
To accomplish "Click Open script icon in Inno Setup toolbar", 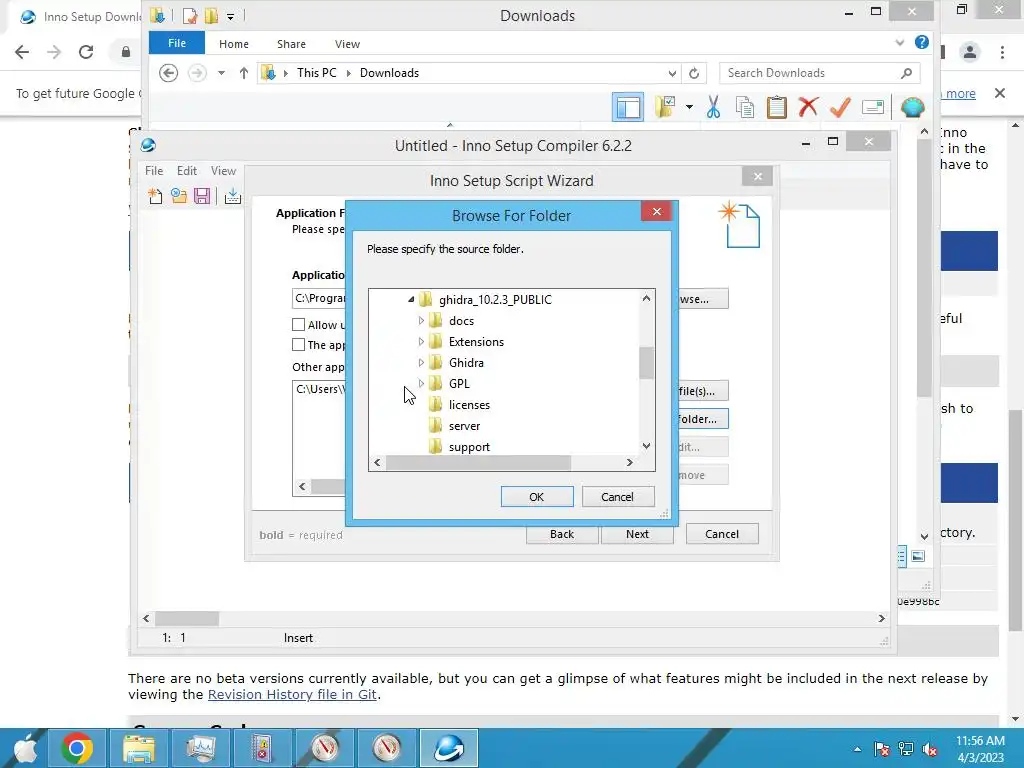I will pyautogui.click(x=179, y=196).
